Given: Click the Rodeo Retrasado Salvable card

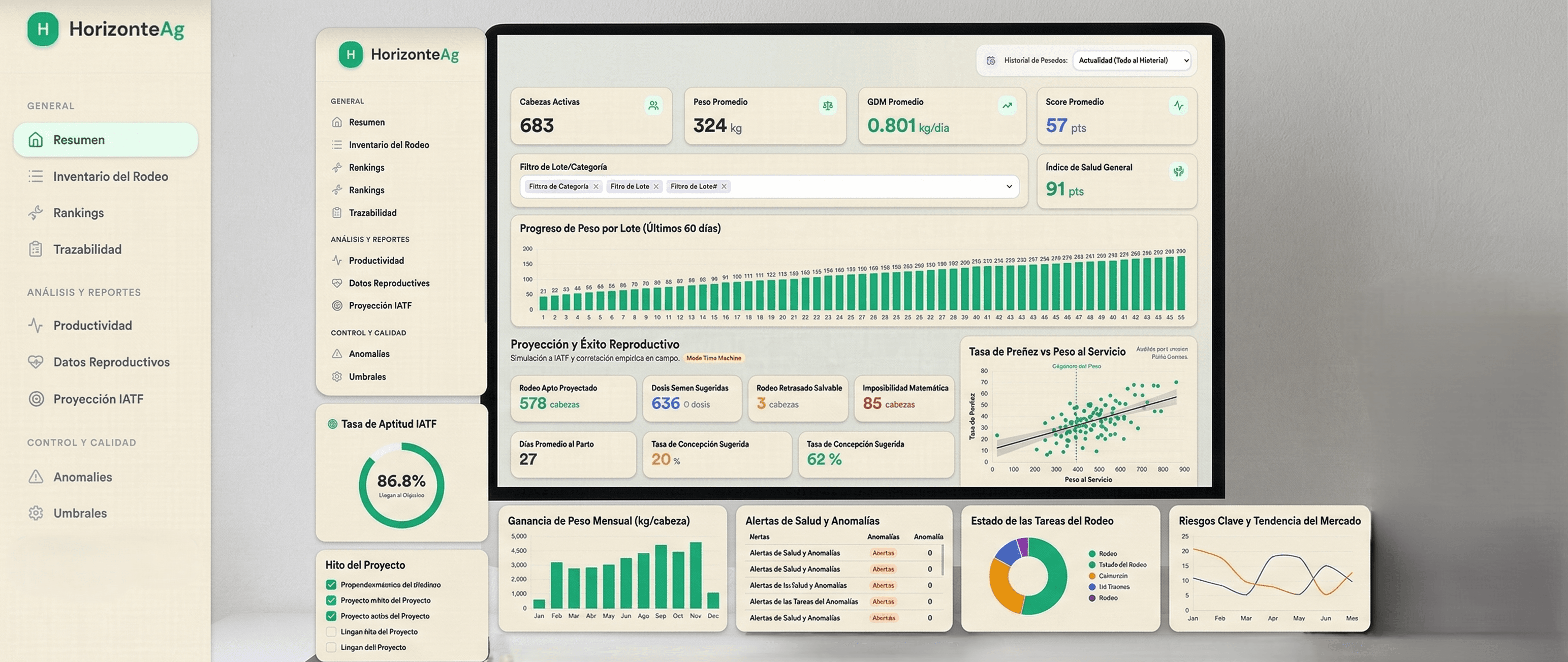Looking at the screenshot, I should [798, 398].
